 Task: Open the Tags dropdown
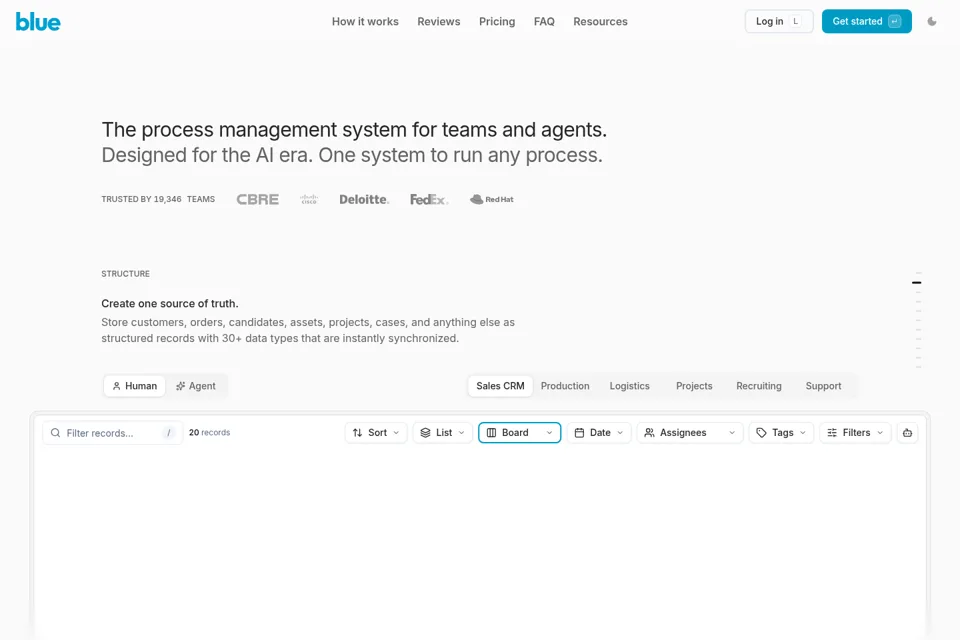tap(781, 433)
